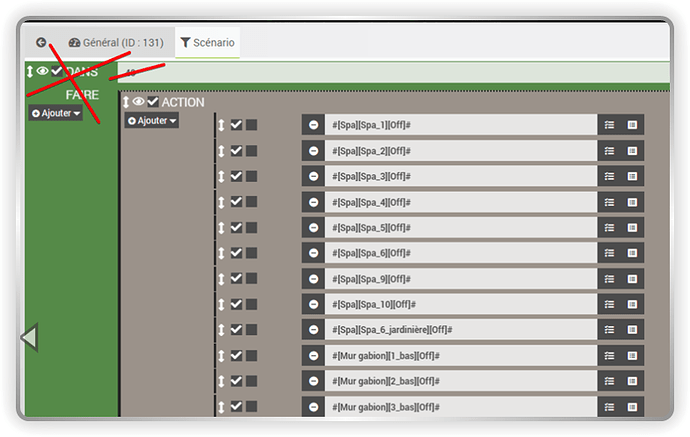Image resolution: width=690 pixels, height=437 pixels.
Task: Open action list icon for Spa_1 row
Action: pyautogui.click(x=609, y=125)
